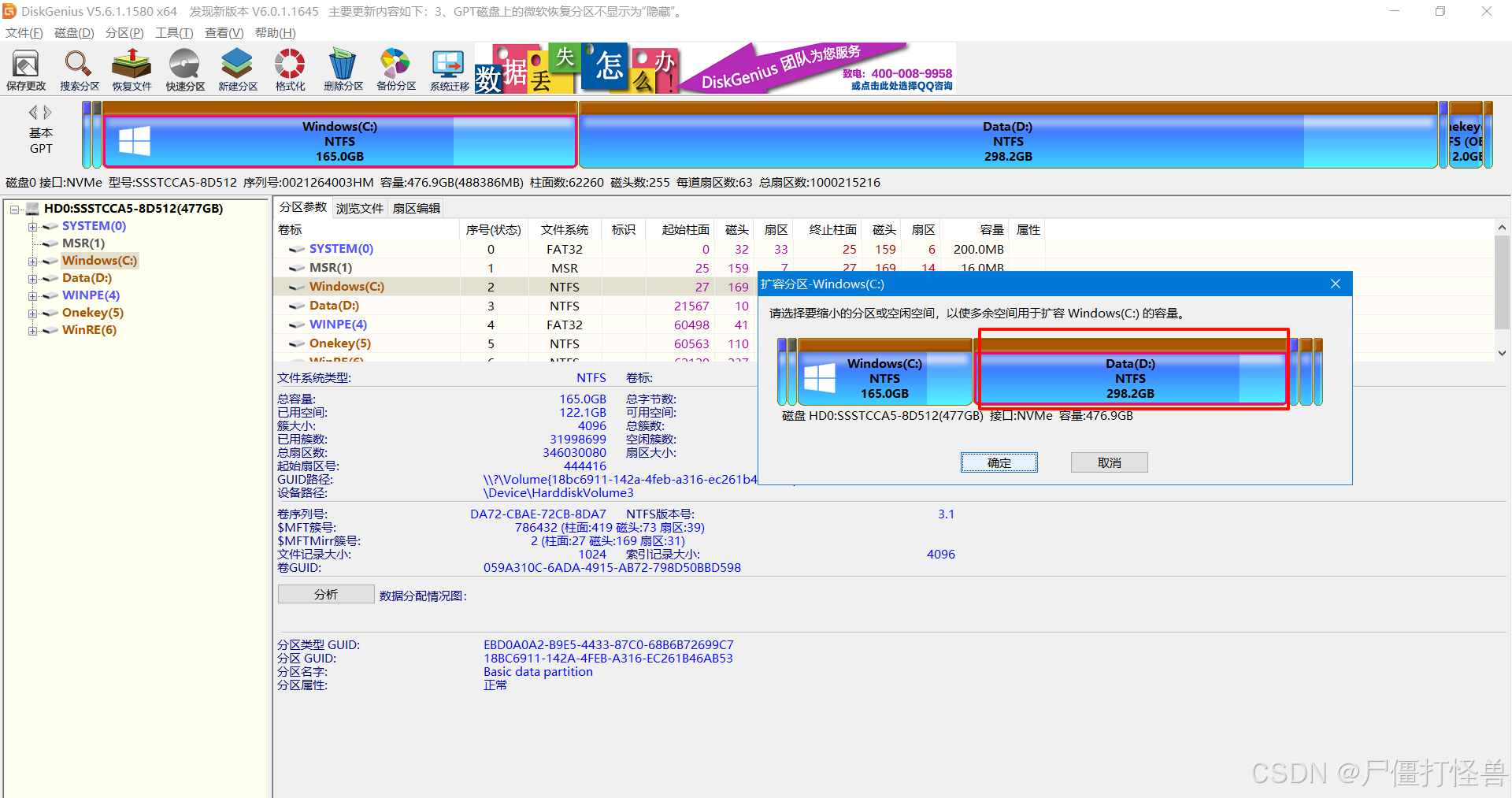The image size is (1512, 798).
Task: Click the 删除分区 (delete partition) icon
Action: [343, 69]
